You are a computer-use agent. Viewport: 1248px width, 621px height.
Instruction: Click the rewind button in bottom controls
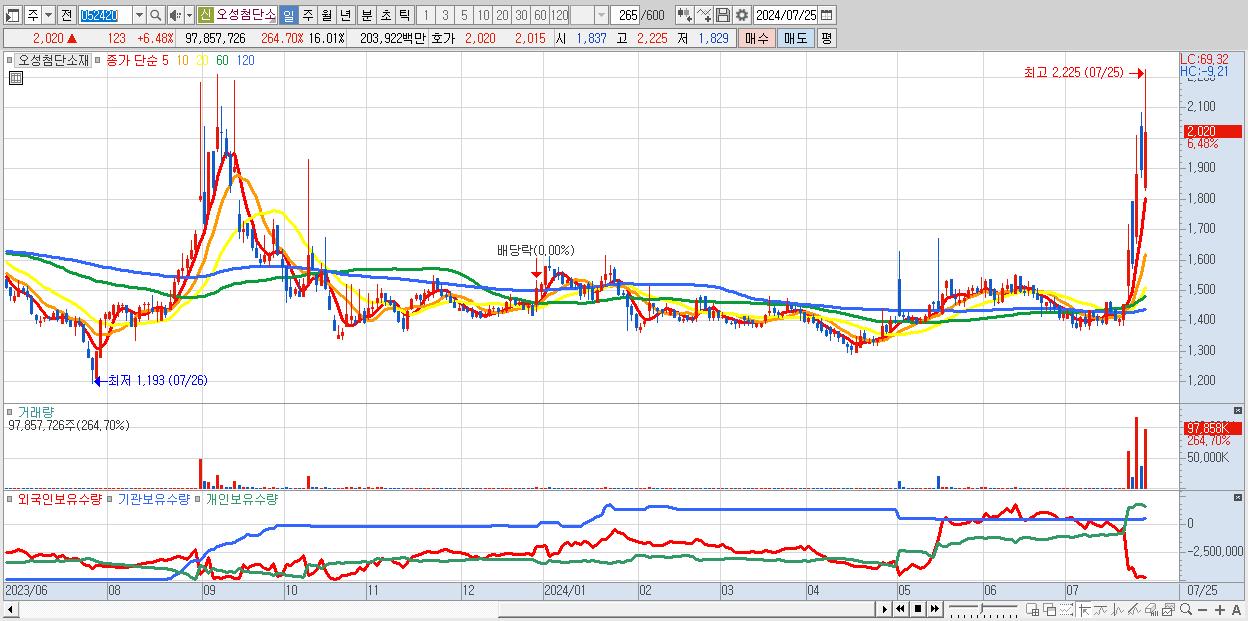900,609
